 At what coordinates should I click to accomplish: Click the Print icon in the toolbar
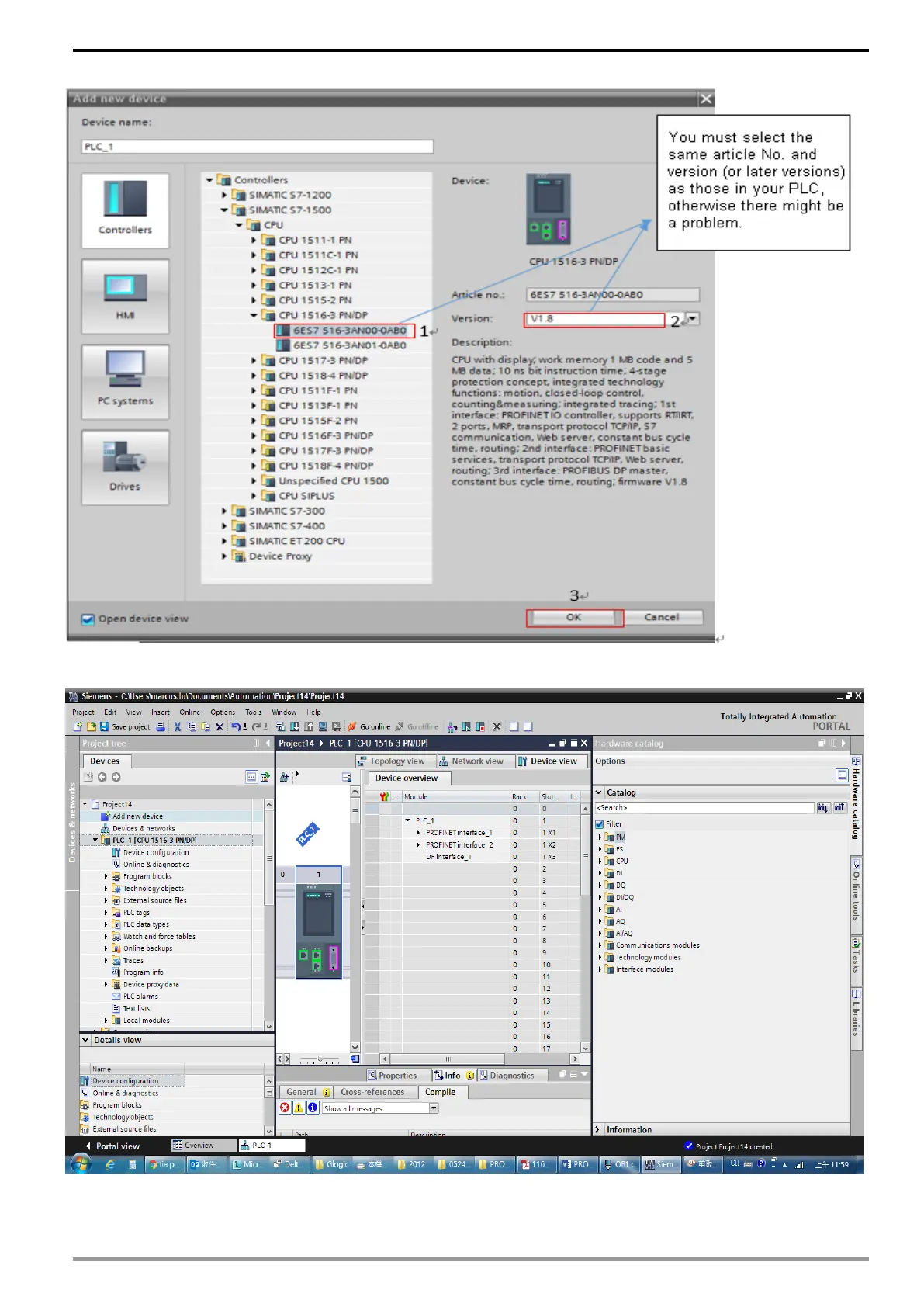click(x=161, y=727)
